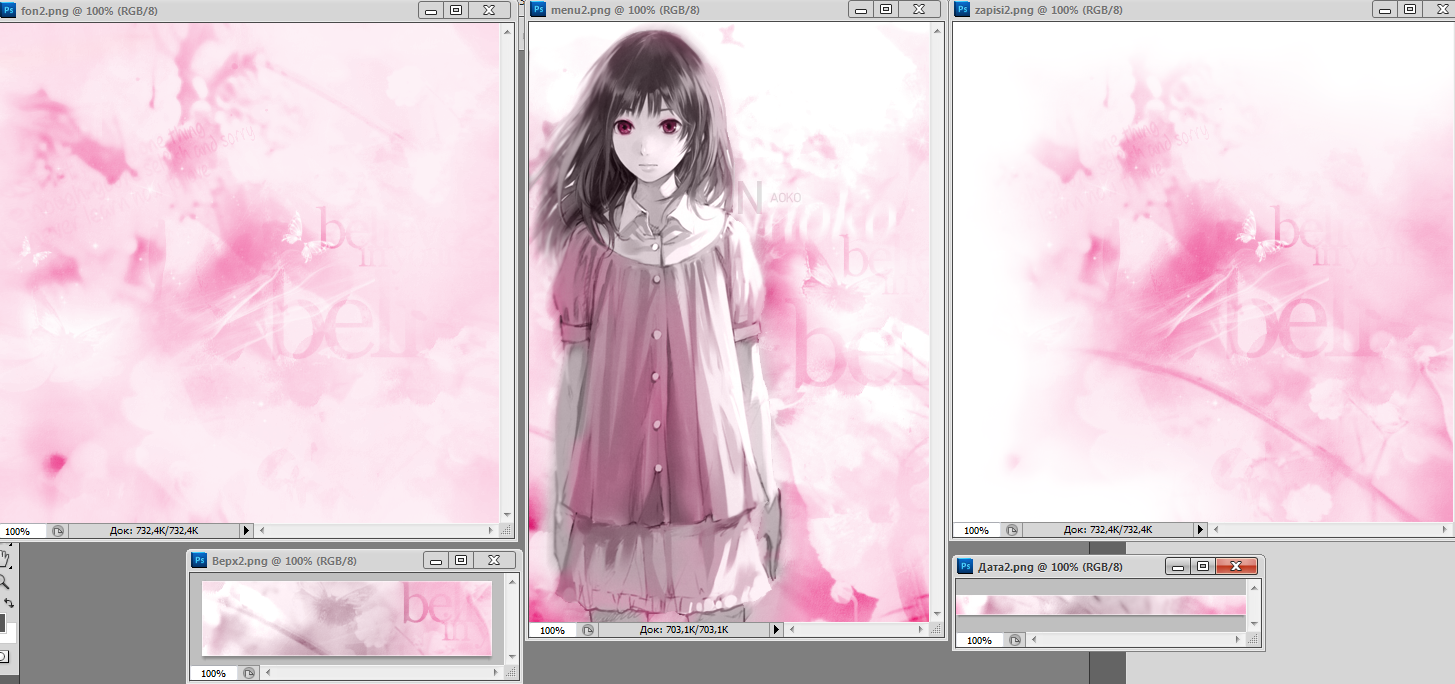Click the status preview icon in Верх2.png
The width and height of the screenshot is (1455, 684).
[249, 673]
